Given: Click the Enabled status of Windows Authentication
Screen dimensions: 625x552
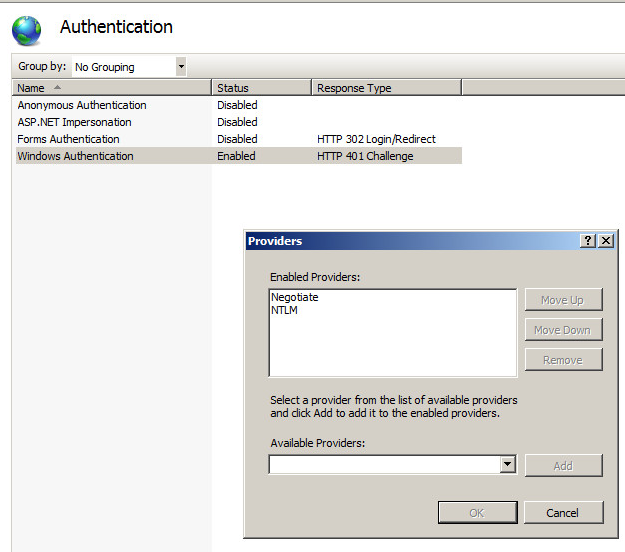Looking at the screenshot, I should [x=236, y=156].
